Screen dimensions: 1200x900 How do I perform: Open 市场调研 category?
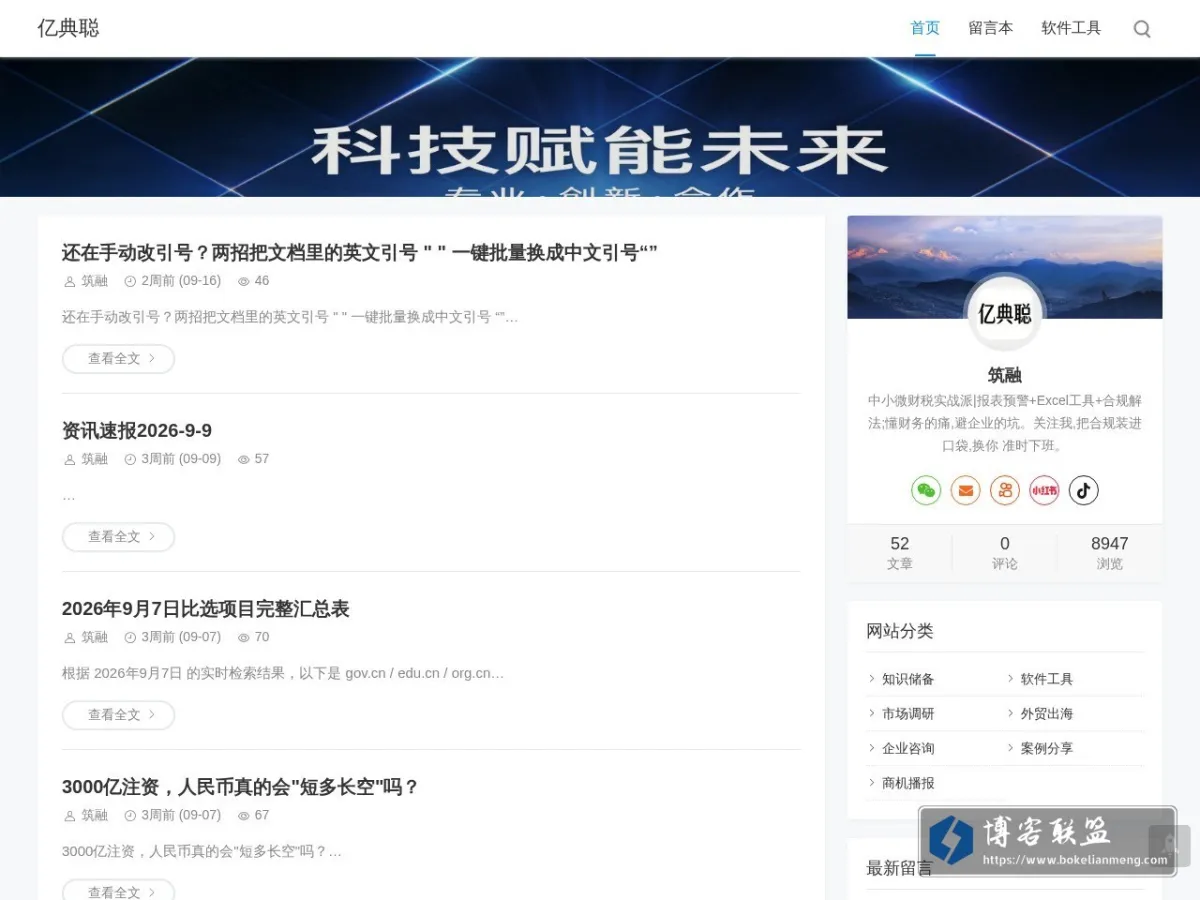point(908,714)
